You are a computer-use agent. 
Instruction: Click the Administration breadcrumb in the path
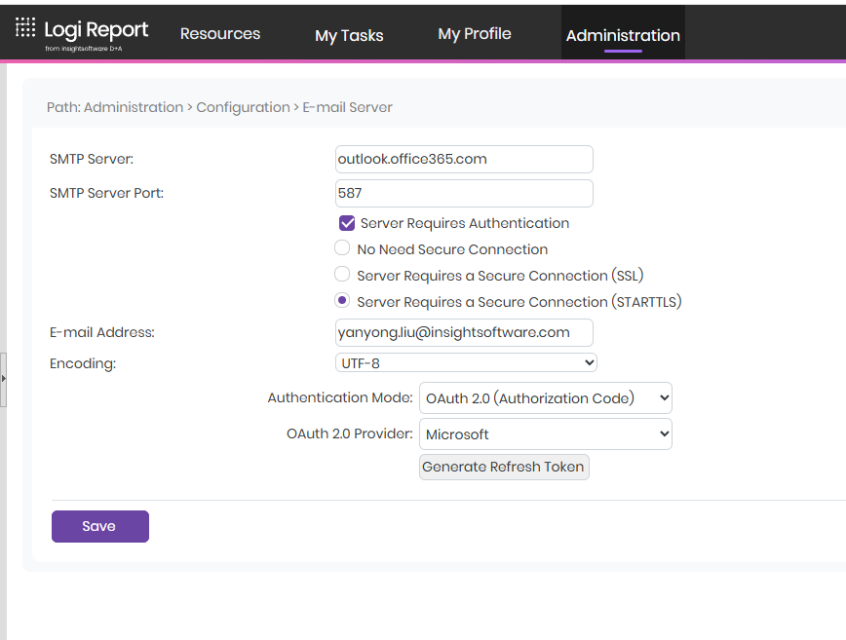coord(133,108)
